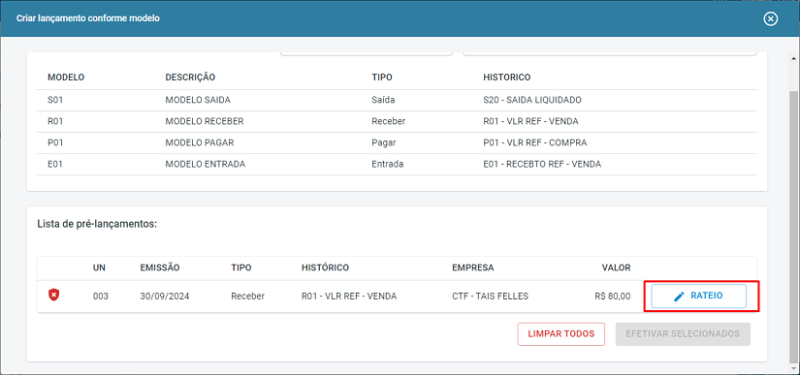Screen dimensions: 800x375
Task: Close the Criar lançamento conforme modelo dialog
Action: pyautogui.click(x=770, y=19)
